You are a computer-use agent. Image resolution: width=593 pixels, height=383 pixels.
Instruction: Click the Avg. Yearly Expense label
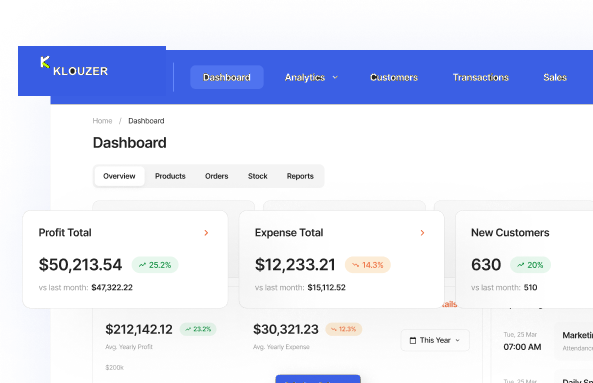pos(281,347)
